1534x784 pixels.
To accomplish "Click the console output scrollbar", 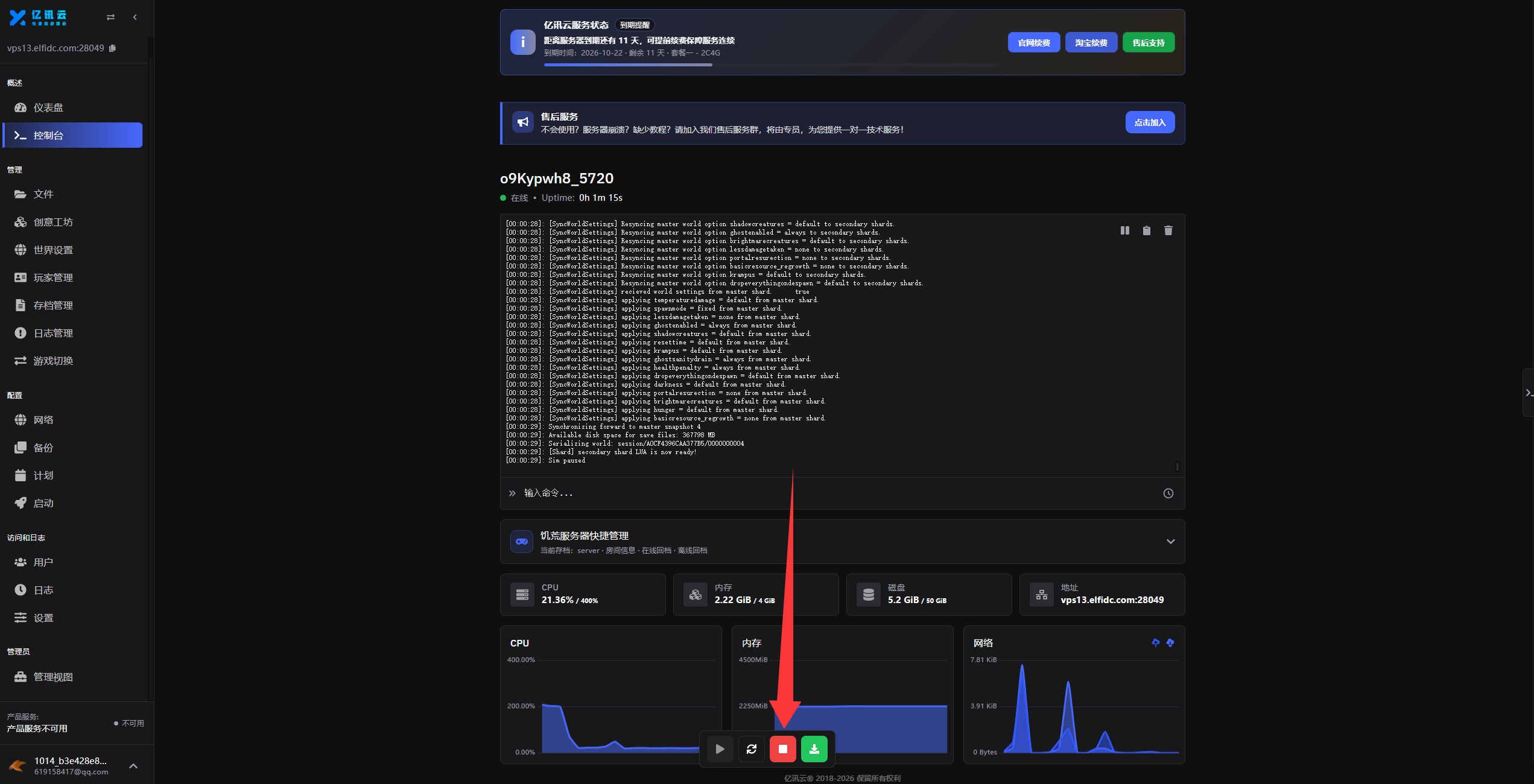I will [1177, 467].
